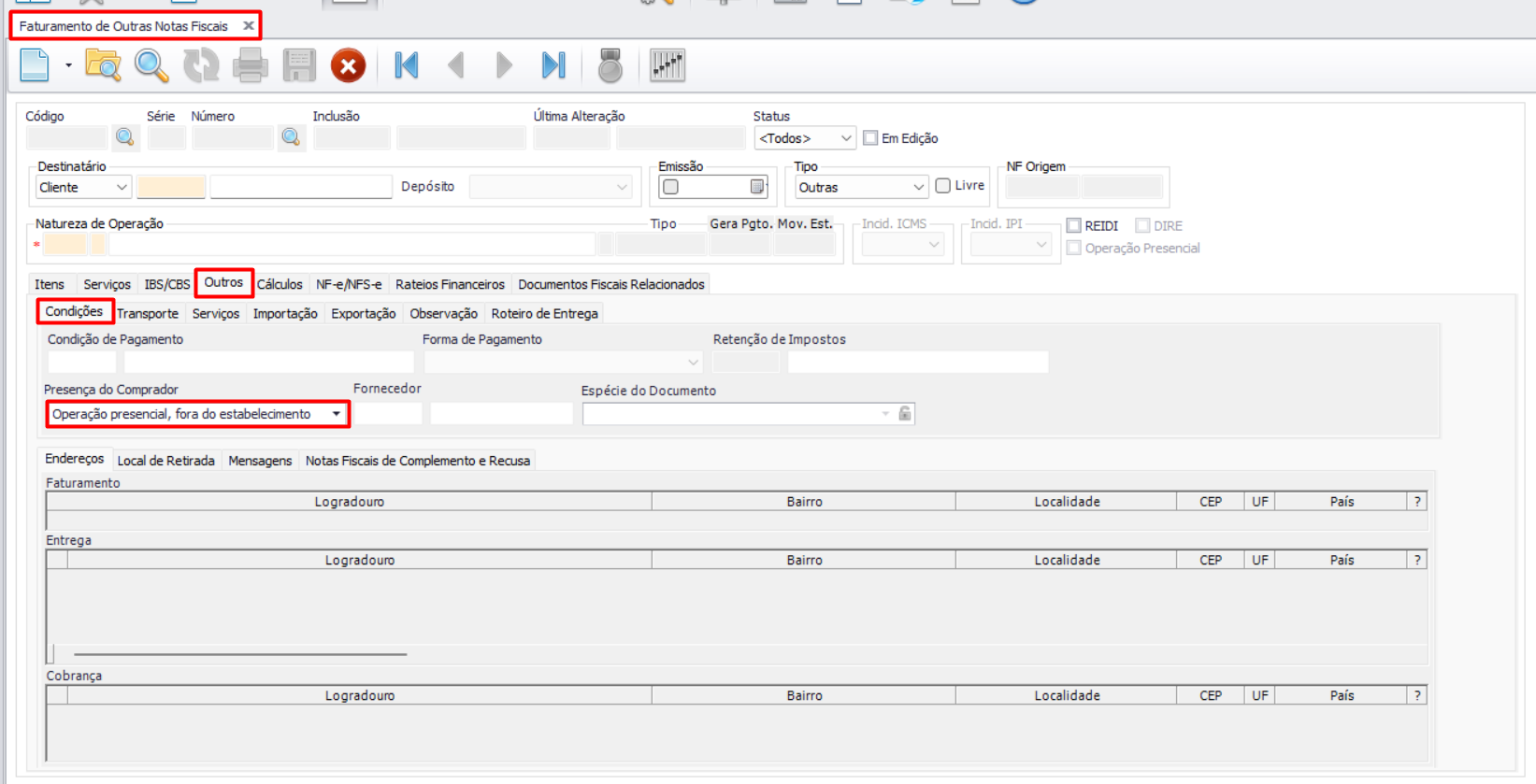Click the printer icon in toolbar
The image size is (1536, 784).
[250, 65]
